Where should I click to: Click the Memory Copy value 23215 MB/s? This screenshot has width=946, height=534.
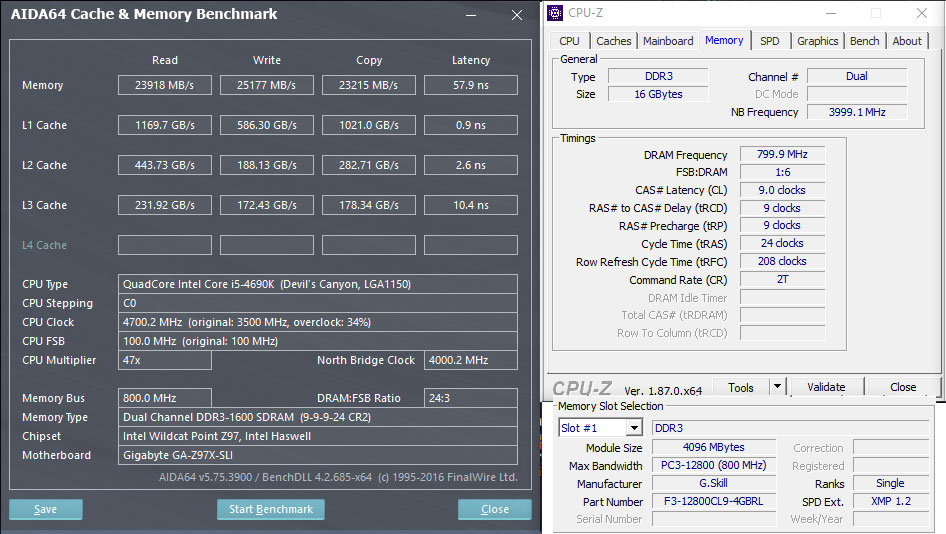[x=369, y=85]
